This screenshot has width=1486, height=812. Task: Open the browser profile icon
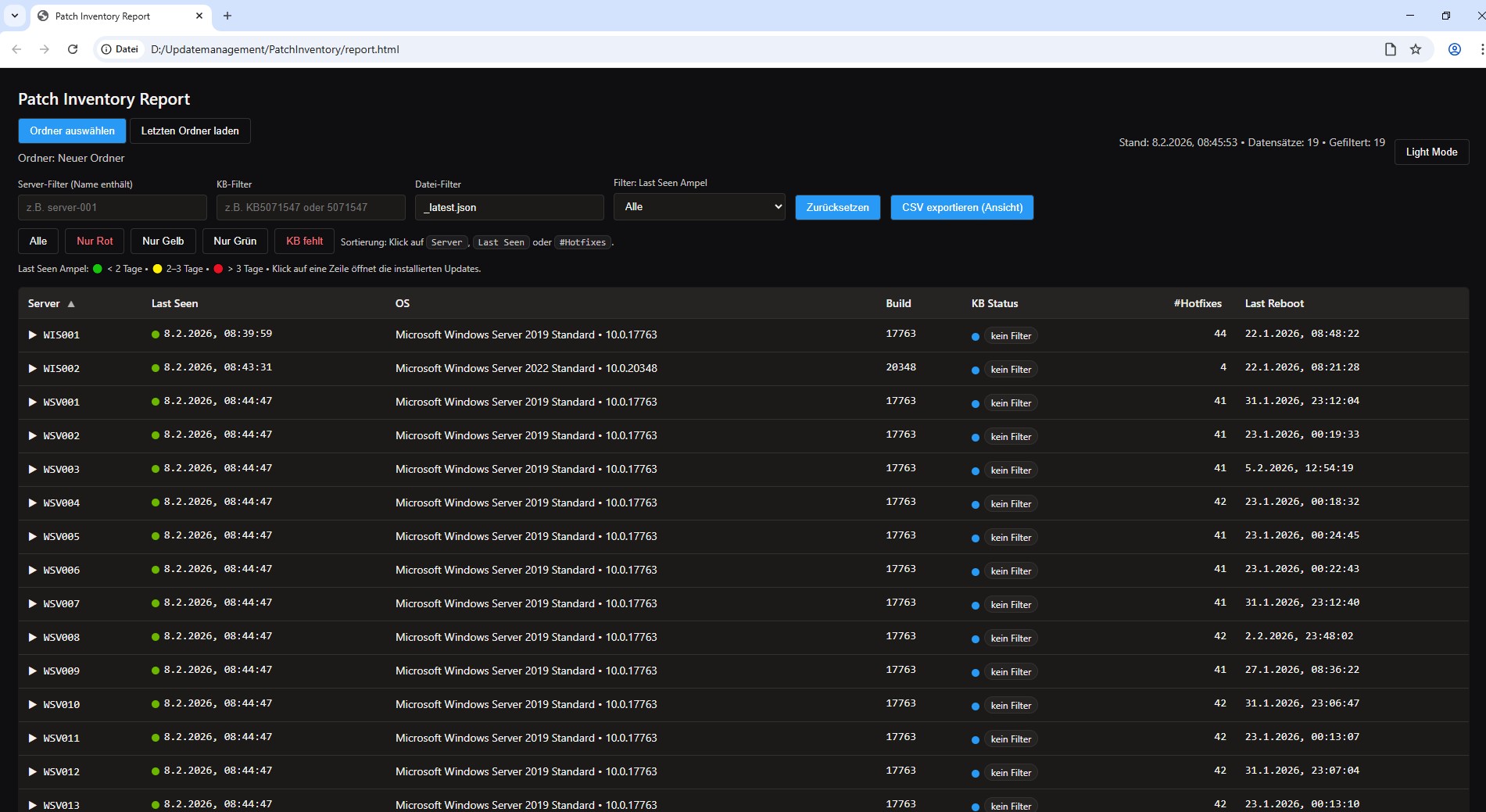coord(1455,49)
